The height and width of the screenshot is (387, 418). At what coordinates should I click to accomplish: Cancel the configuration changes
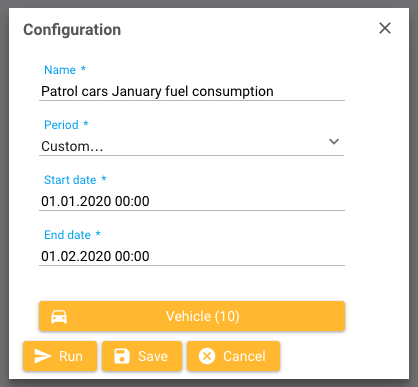coord(233,356)
